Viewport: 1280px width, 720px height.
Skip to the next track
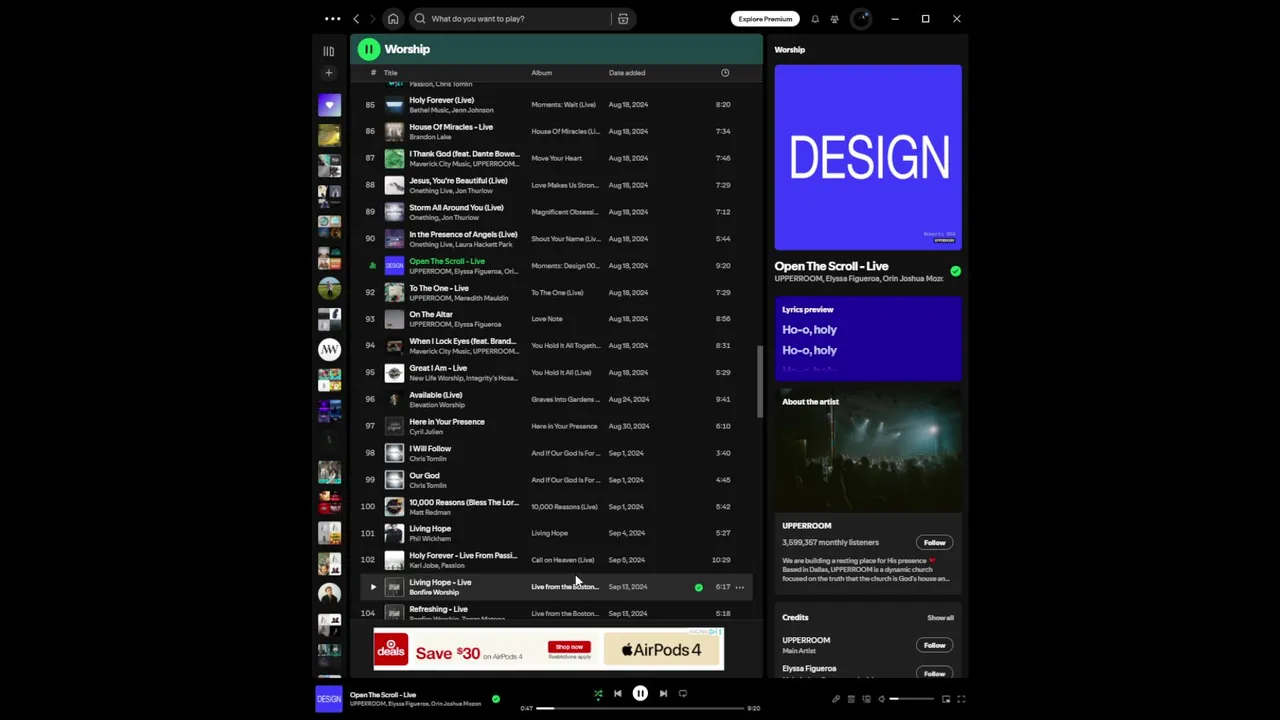pos(663,693)
